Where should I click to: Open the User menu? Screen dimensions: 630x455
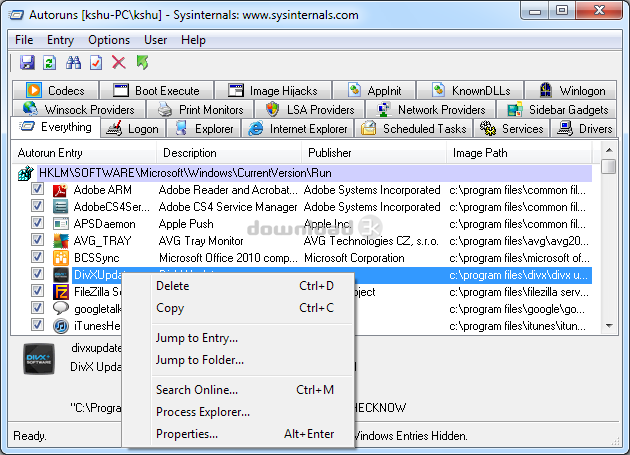click(x=155, y=40)
